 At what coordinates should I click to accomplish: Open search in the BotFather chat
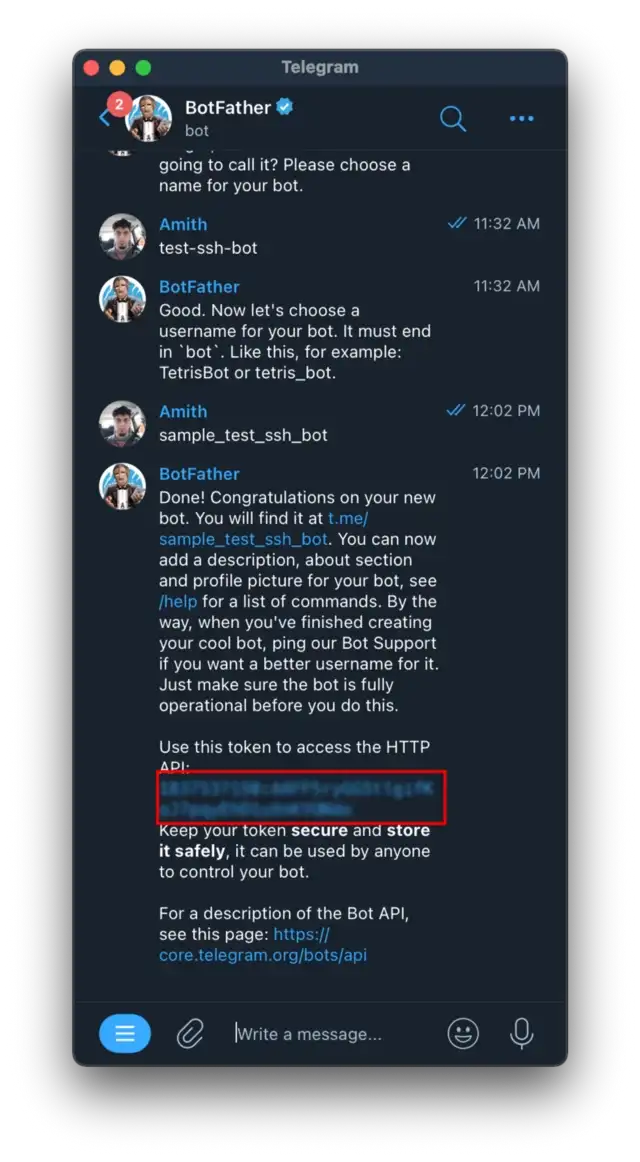tap(453, 119)
